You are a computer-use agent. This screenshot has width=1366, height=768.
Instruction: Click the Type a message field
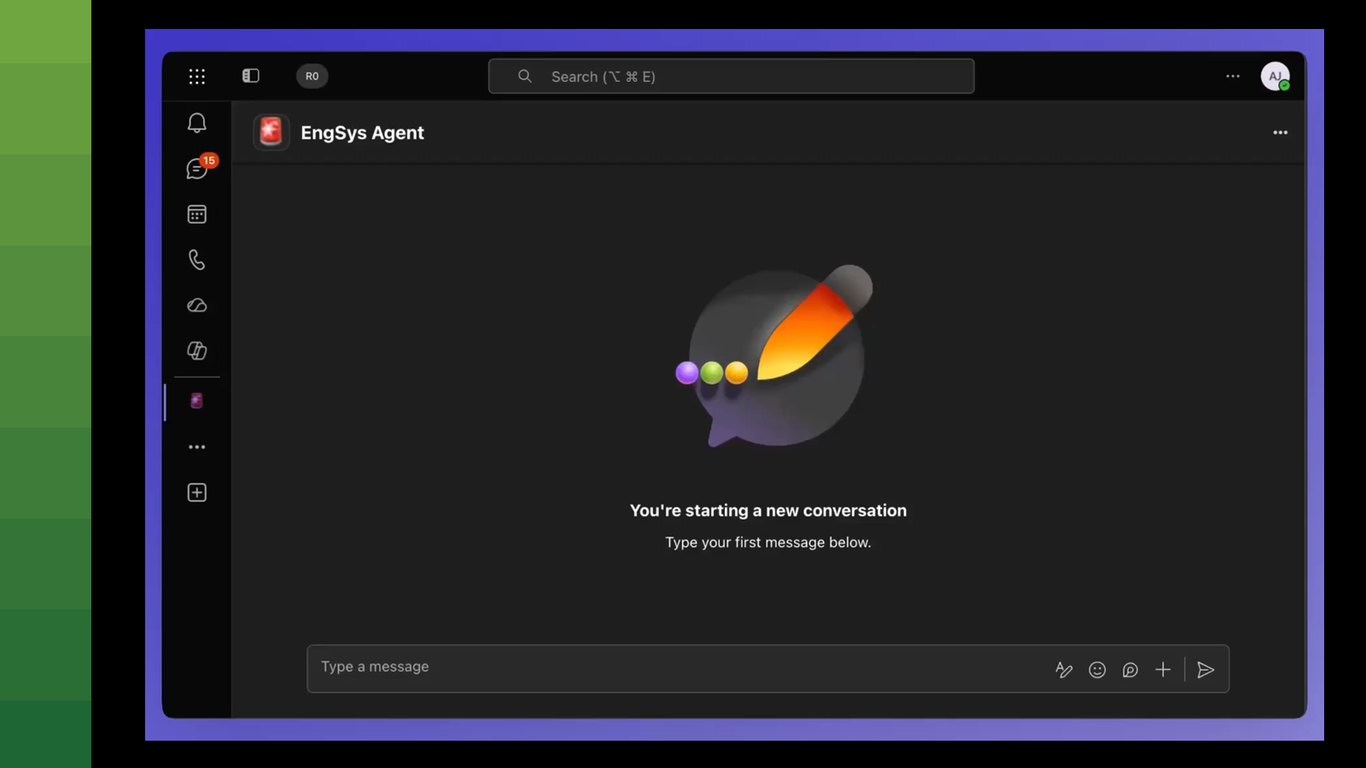(x=680, y=668)
